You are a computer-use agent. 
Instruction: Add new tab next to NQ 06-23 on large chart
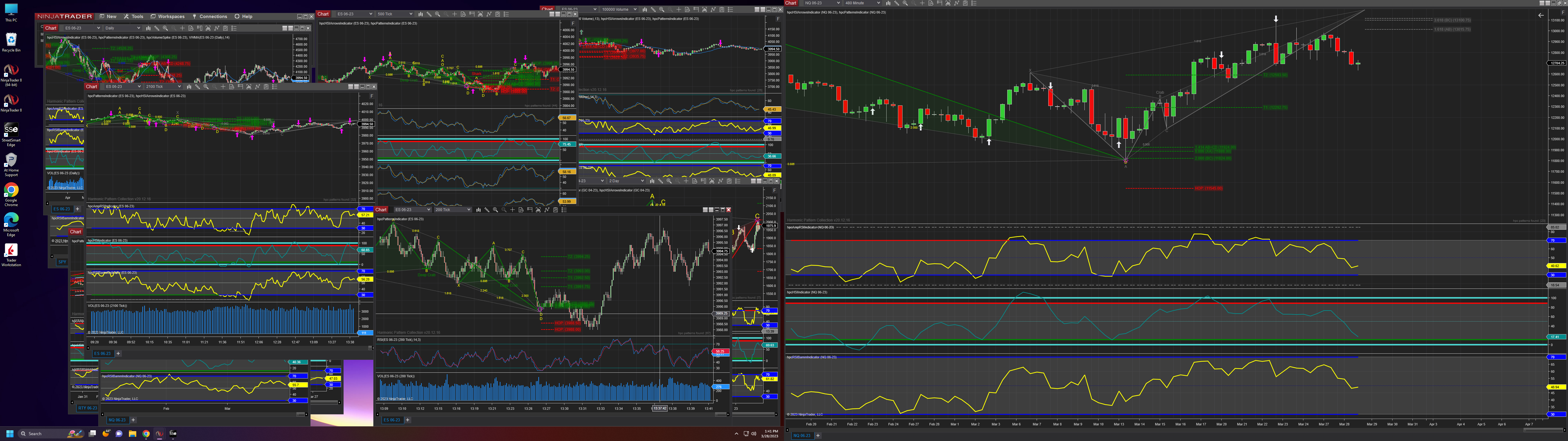pyautogui.click(x=817, y=435)
